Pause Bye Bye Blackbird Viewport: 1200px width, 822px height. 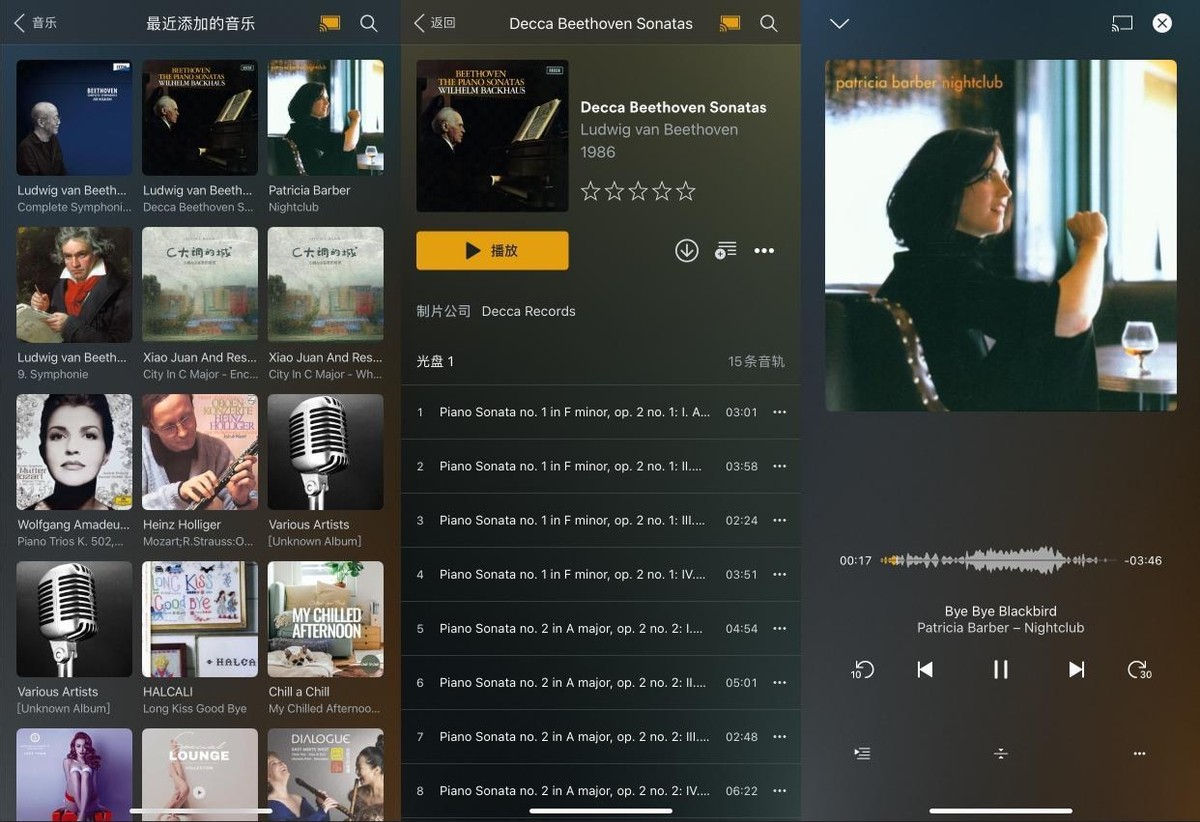click(1000, 670)
